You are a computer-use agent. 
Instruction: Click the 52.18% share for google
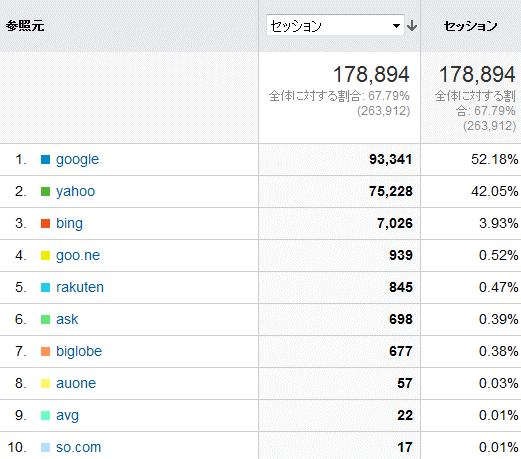pos(495,159)
